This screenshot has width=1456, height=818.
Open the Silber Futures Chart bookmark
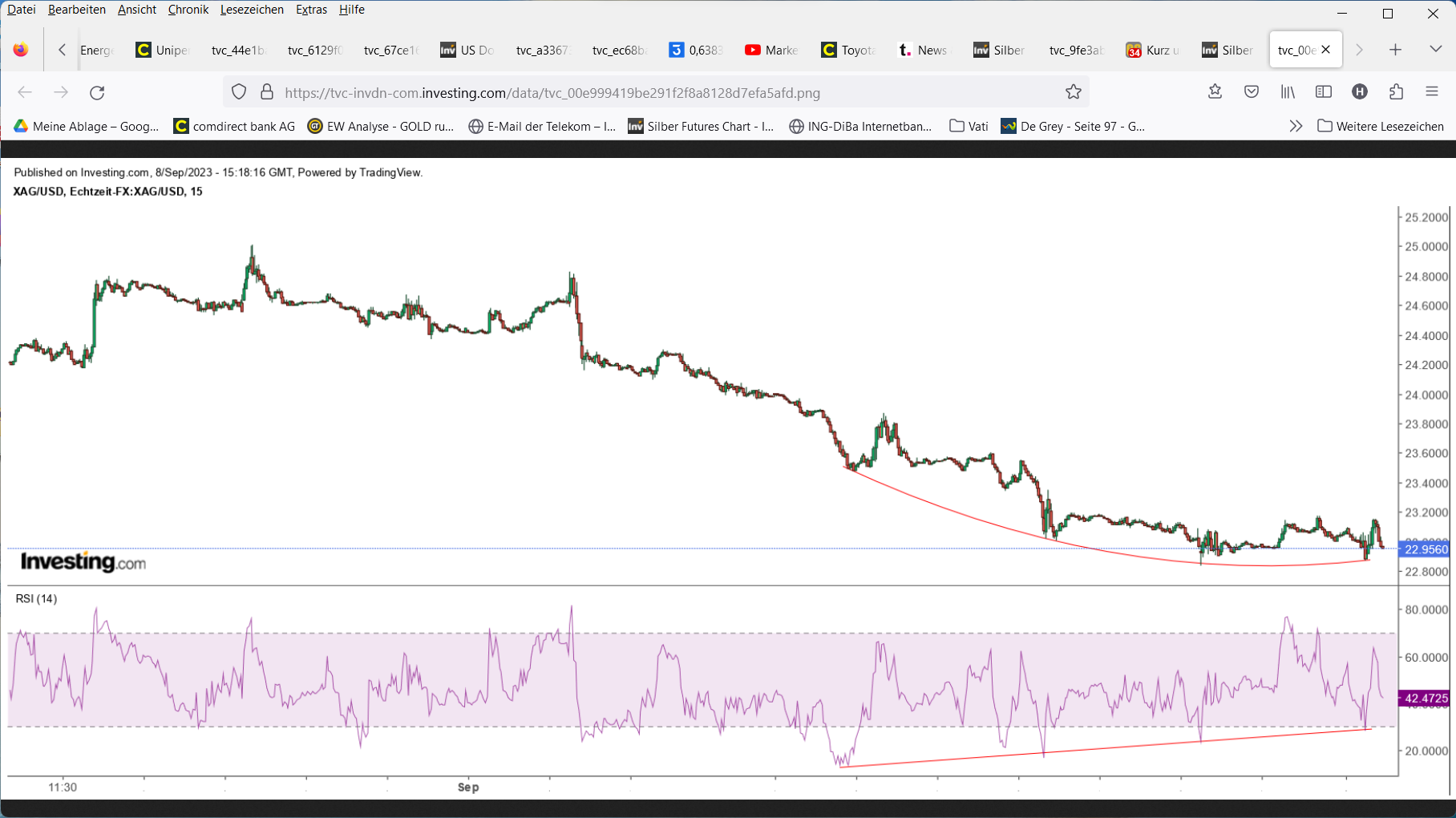701,126
